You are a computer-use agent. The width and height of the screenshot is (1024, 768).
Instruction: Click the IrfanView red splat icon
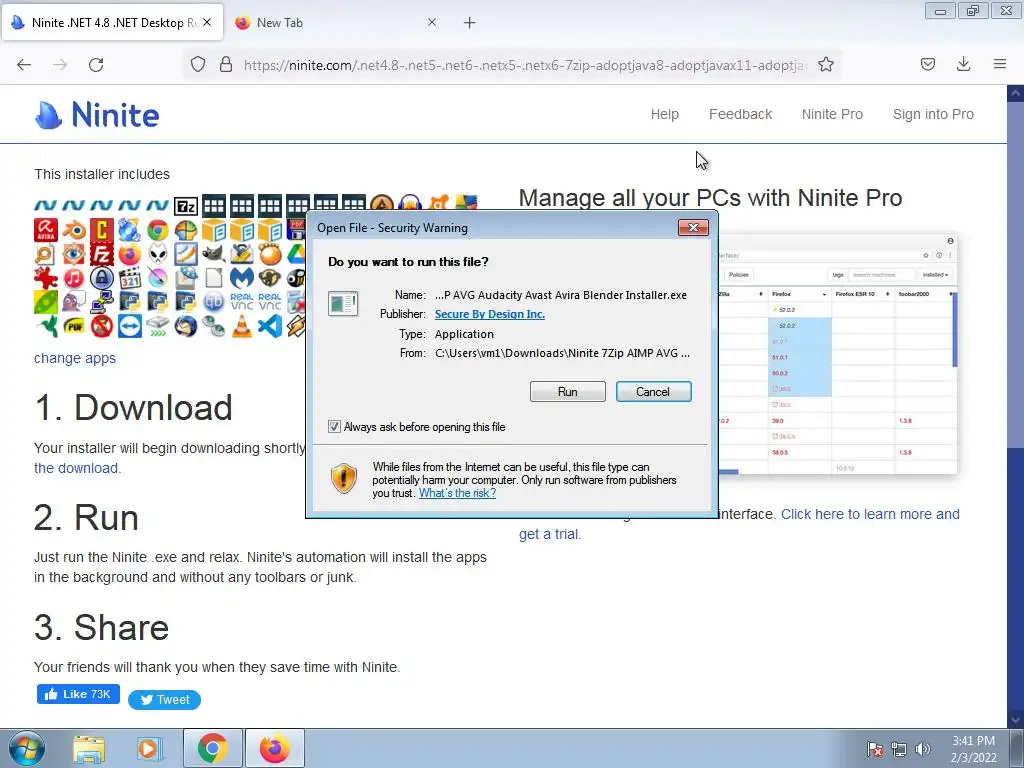click(46, 278)
